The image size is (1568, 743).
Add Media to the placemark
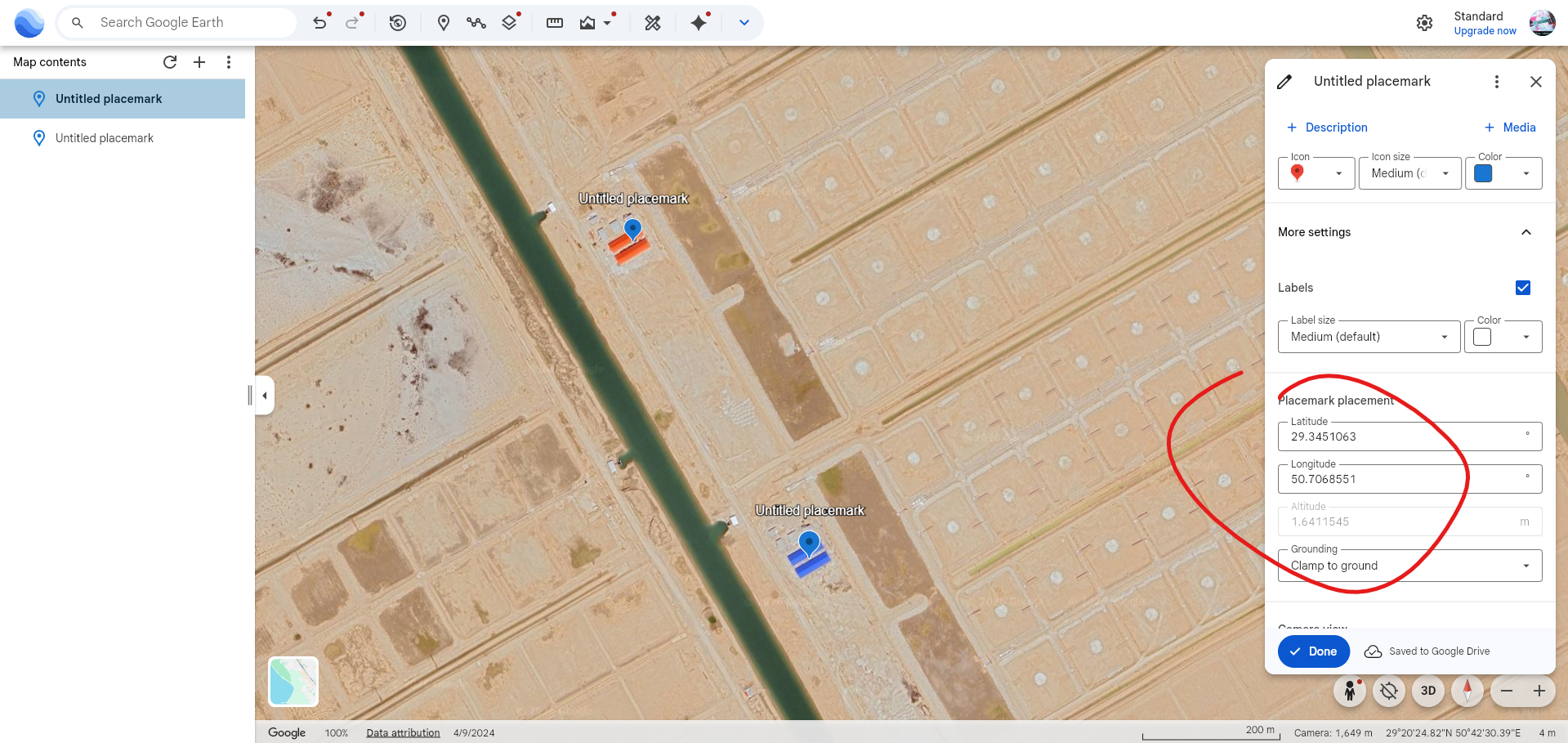pyautogui.click(x=1510, y=128)
